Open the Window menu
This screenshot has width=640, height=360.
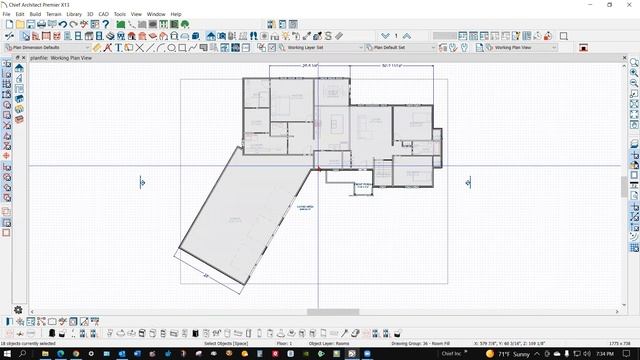tap(156, 14)
